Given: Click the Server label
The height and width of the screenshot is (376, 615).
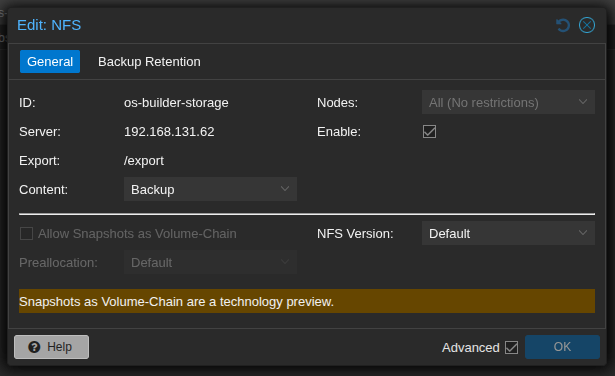Looking at the screenshot, I should 40,132.
